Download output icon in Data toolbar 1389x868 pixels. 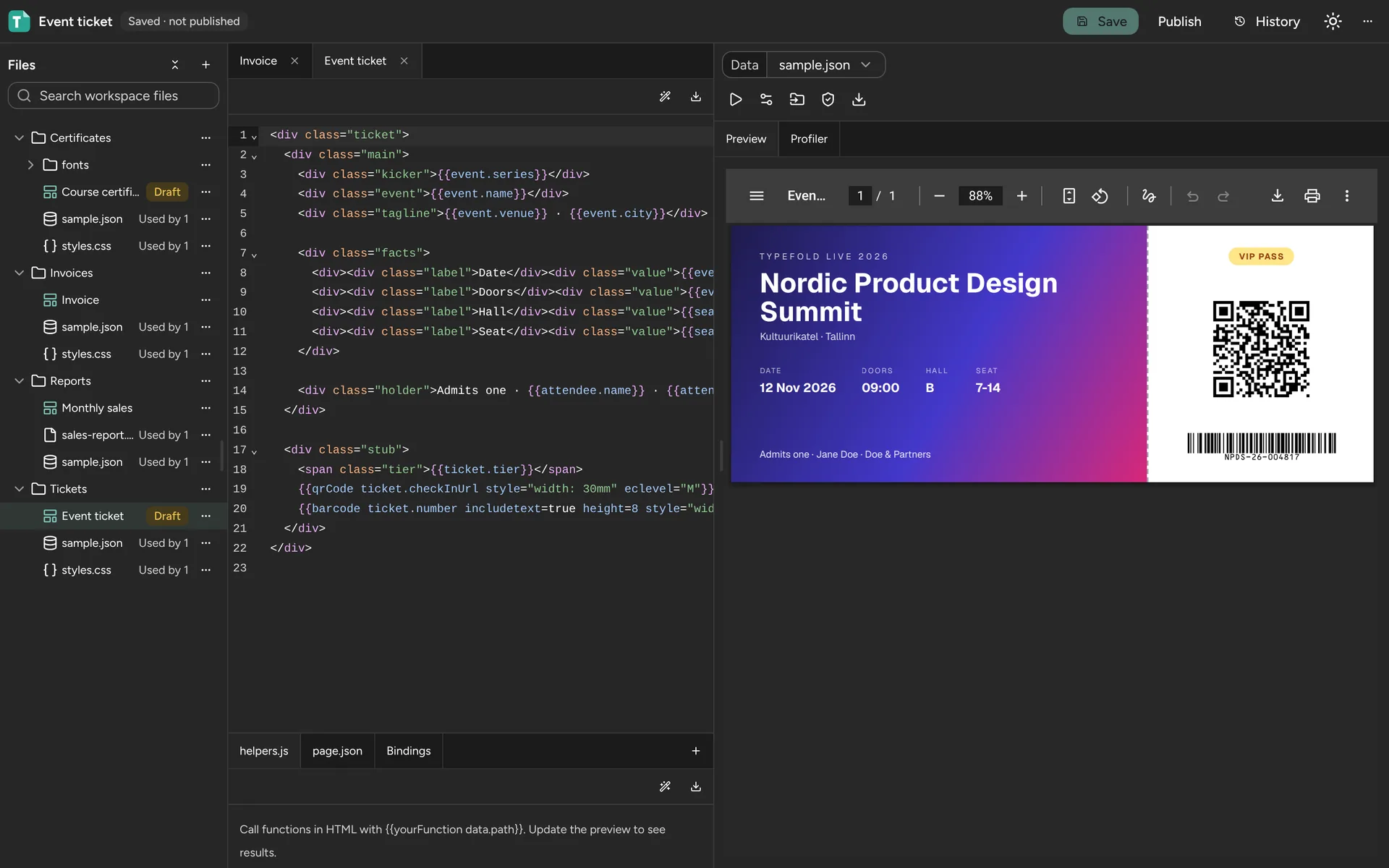(x=859, y=100)
